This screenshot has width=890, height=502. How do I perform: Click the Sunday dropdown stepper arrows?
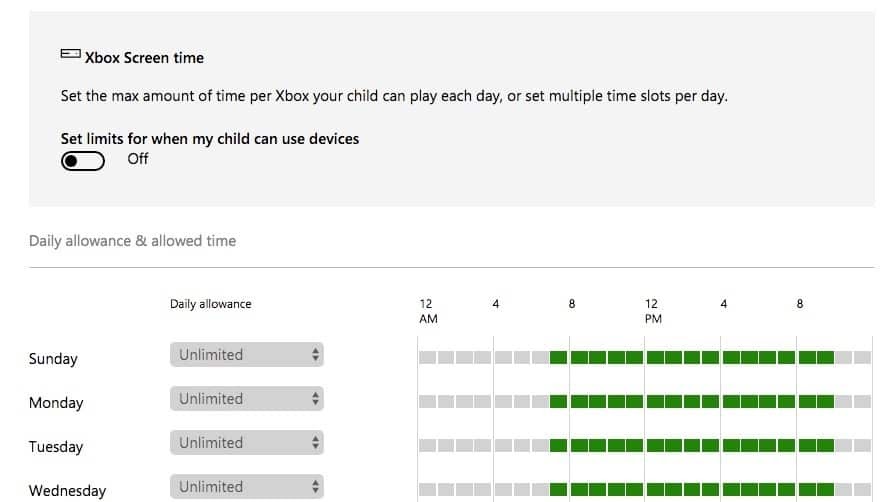315,354
